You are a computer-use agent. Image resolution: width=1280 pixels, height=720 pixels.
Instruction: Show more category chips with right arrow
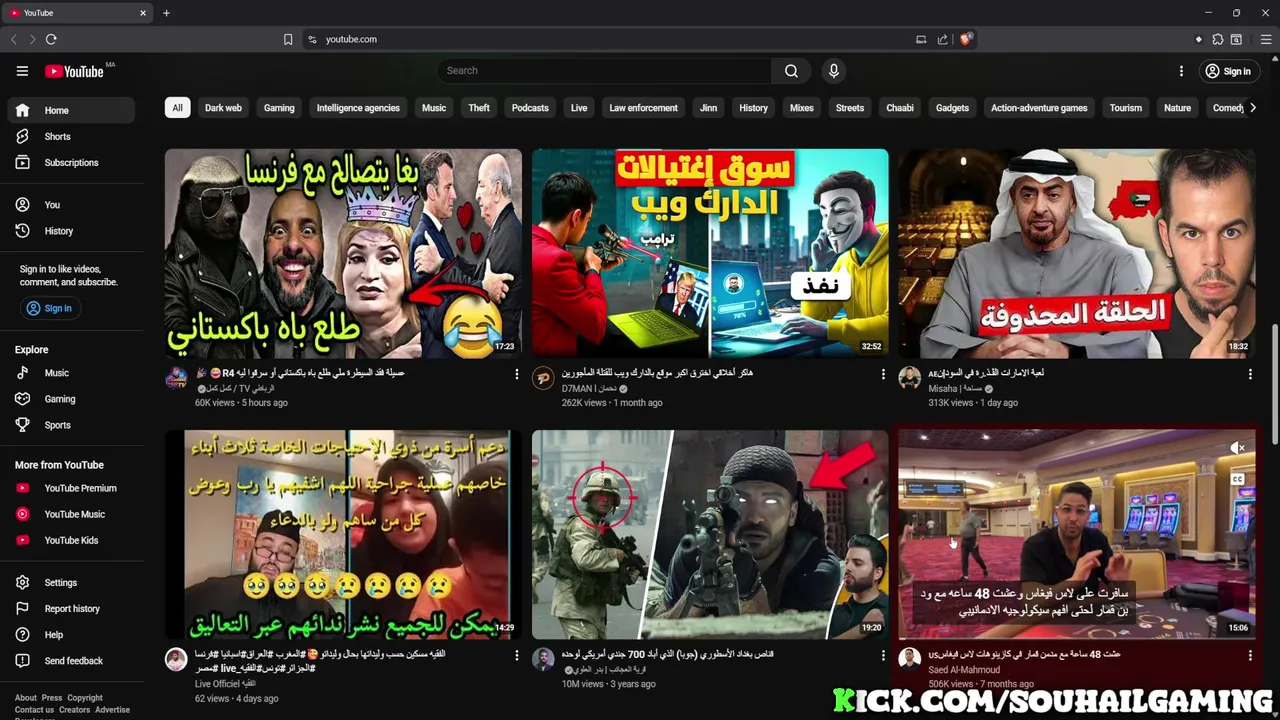[1252, 108]
